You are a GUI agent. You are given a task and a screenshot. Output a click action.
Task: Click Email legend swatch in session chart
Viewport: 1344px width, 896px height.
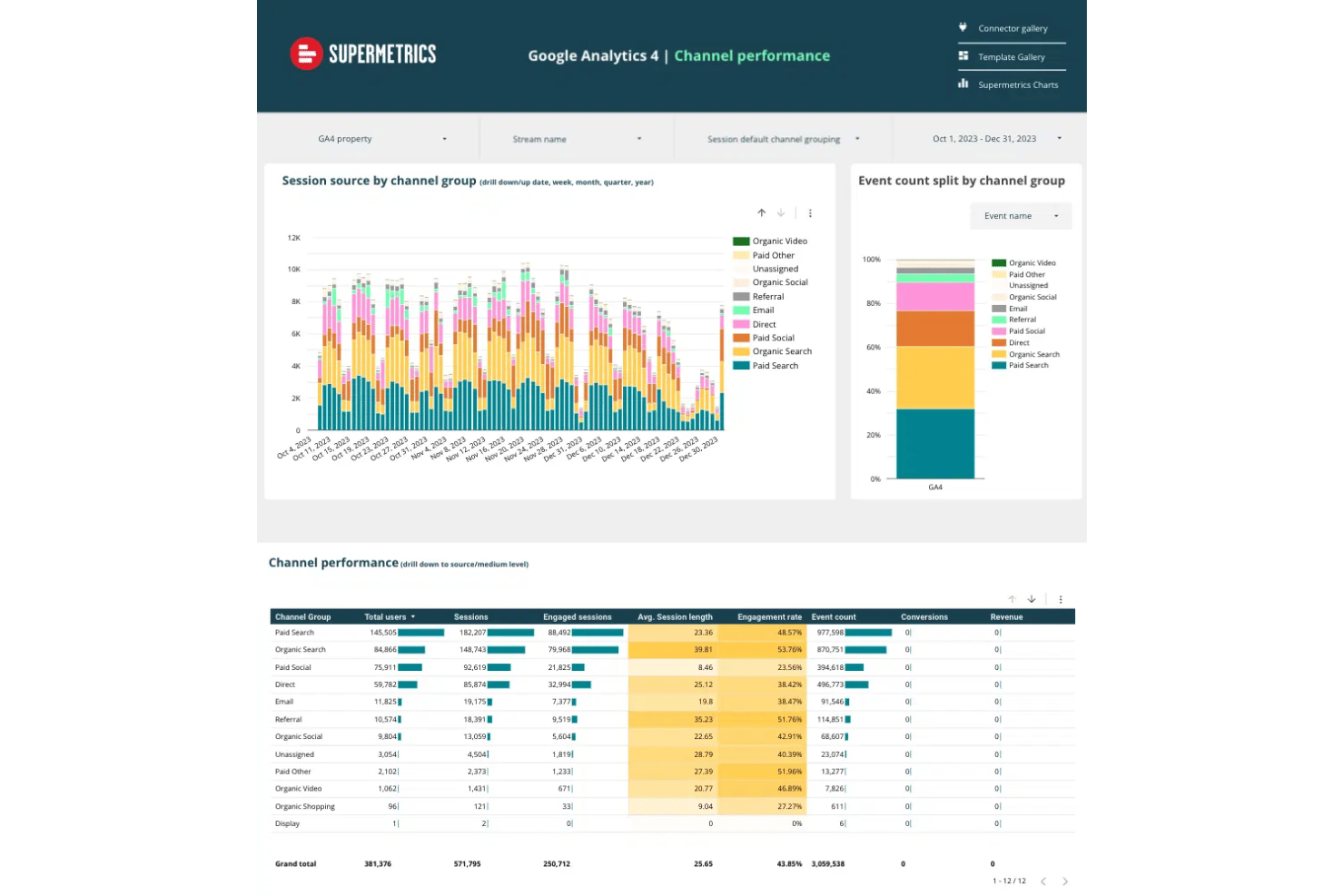coord(741,310)
